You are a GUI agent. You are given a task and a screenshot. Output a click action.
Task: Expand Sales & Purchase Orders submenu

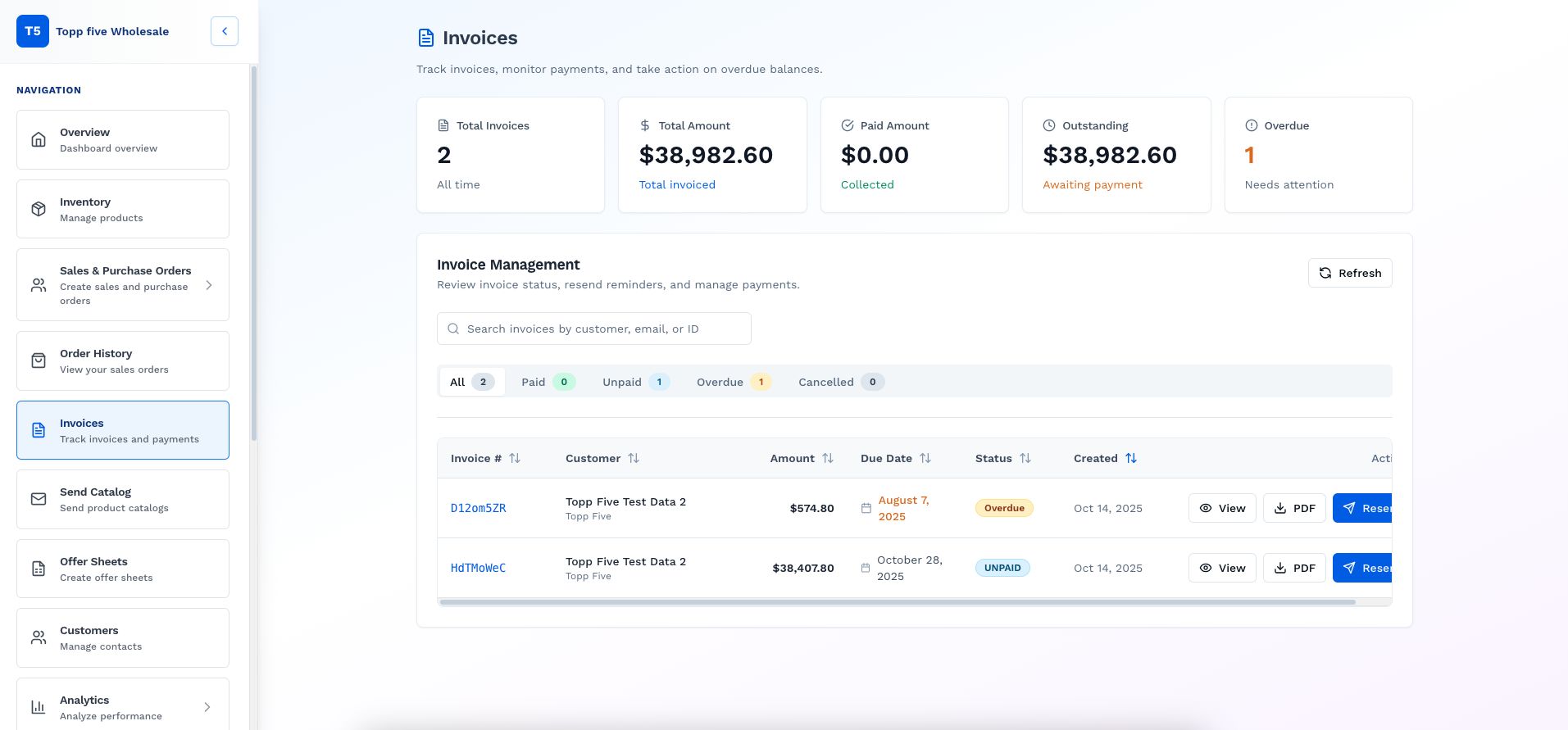coord(209,285)
